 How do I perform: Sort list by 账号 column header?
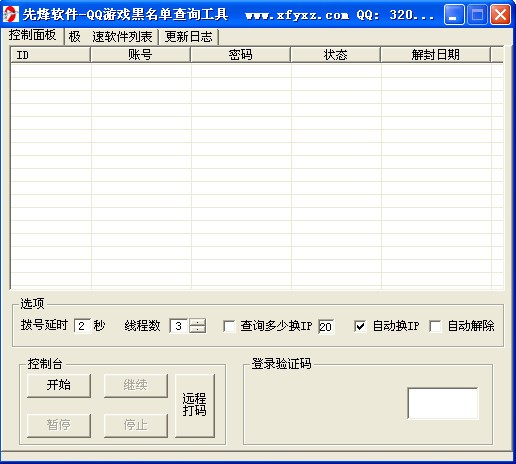tap(140, 55)
